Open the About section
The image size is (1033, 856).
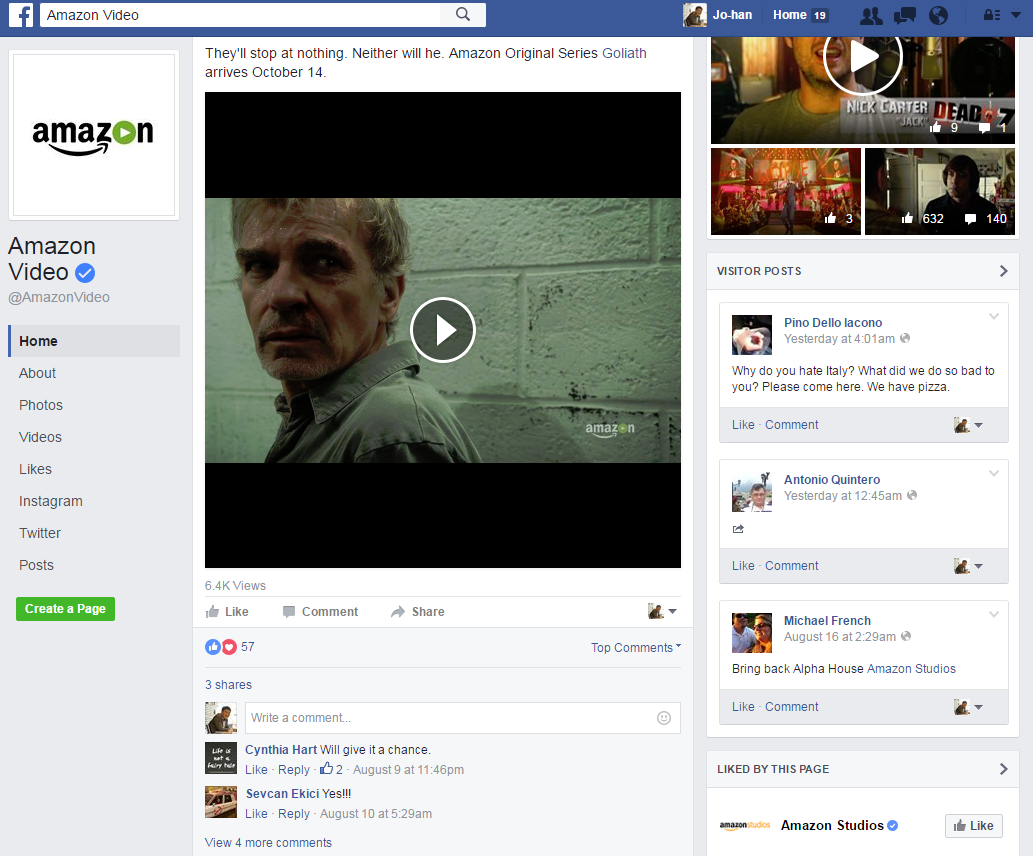point(38,373)
